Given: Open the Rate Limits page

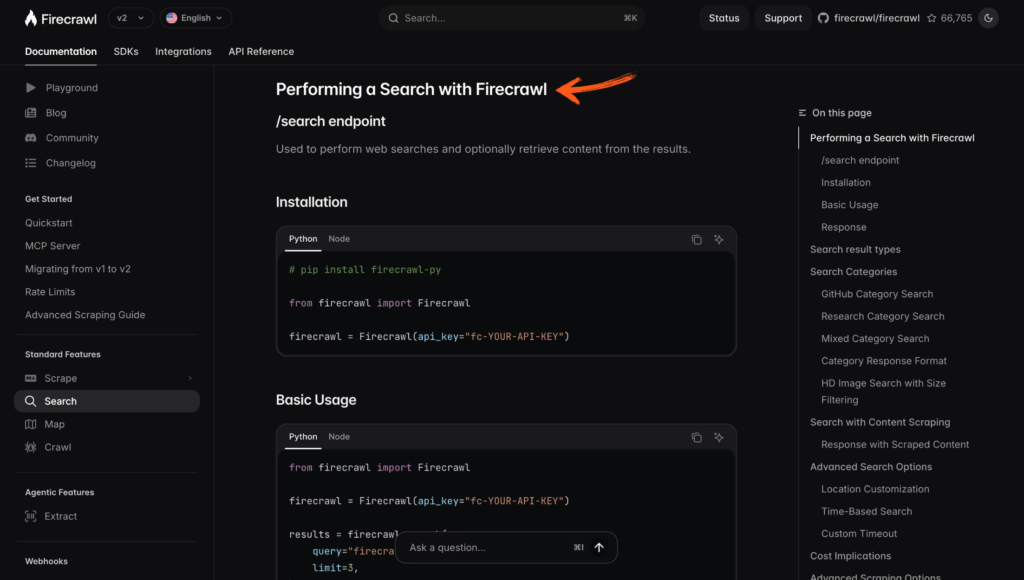Looking at the screenshot, I should 52,291.
